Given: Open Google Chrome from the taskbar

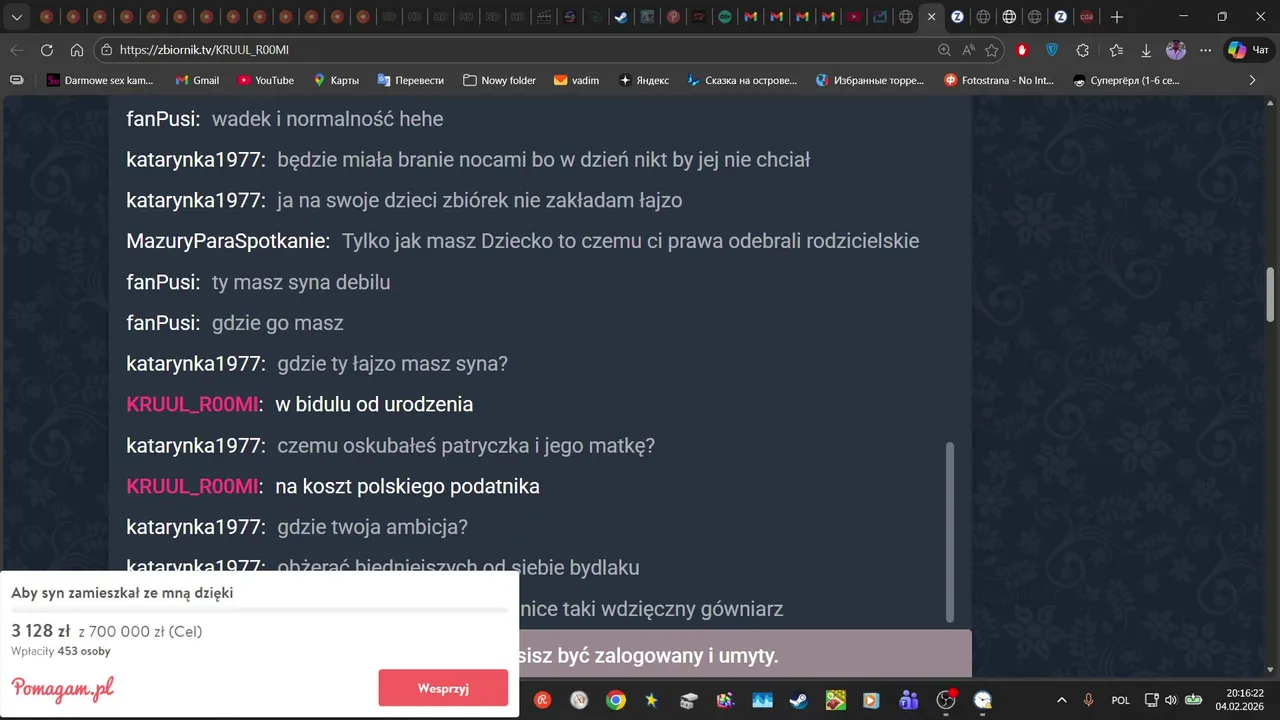Looking at the screenshot, I should pos(616,700).
